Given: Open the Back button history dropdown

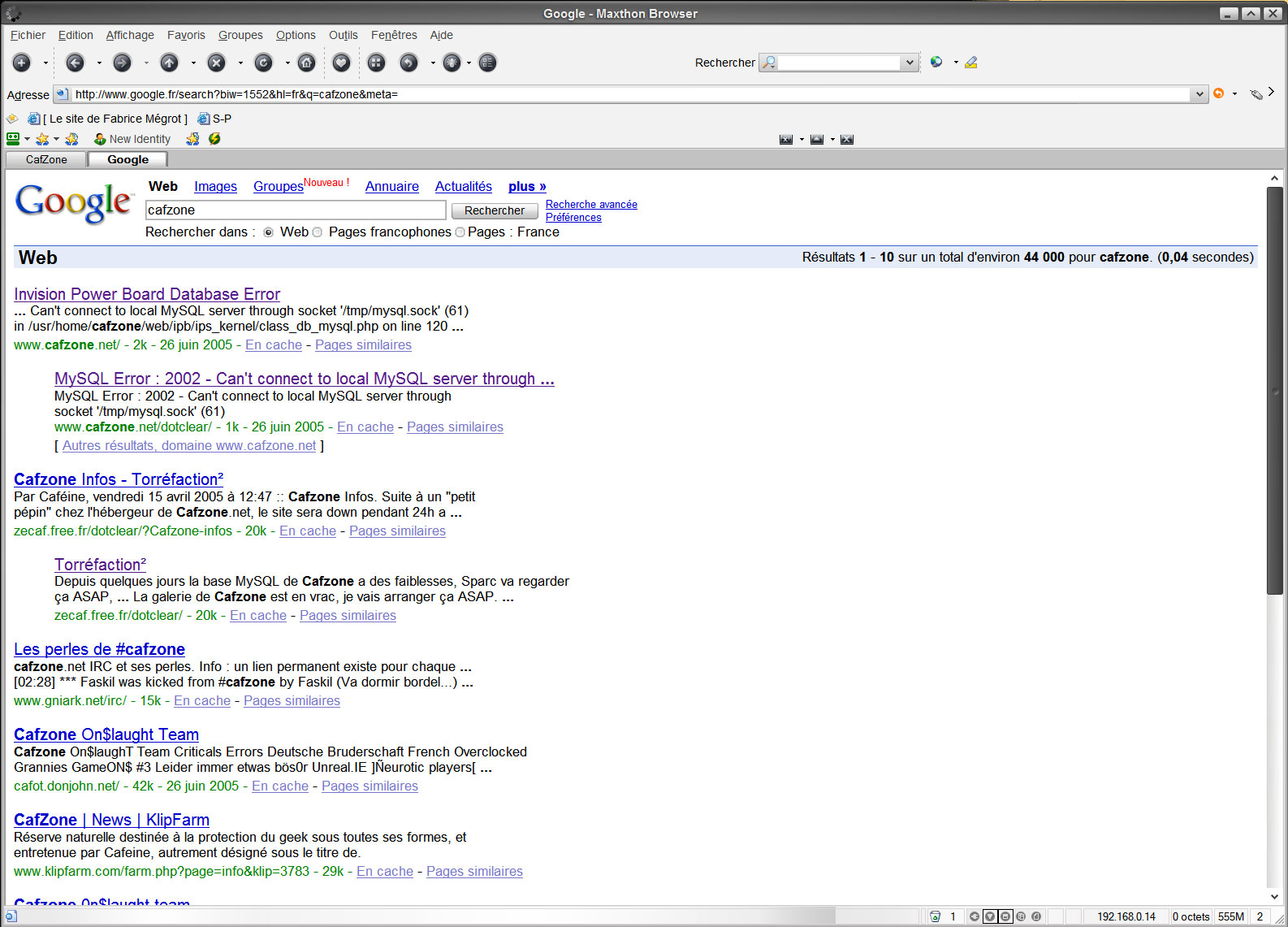Looking at the screenshot, I should pos(99,63).
